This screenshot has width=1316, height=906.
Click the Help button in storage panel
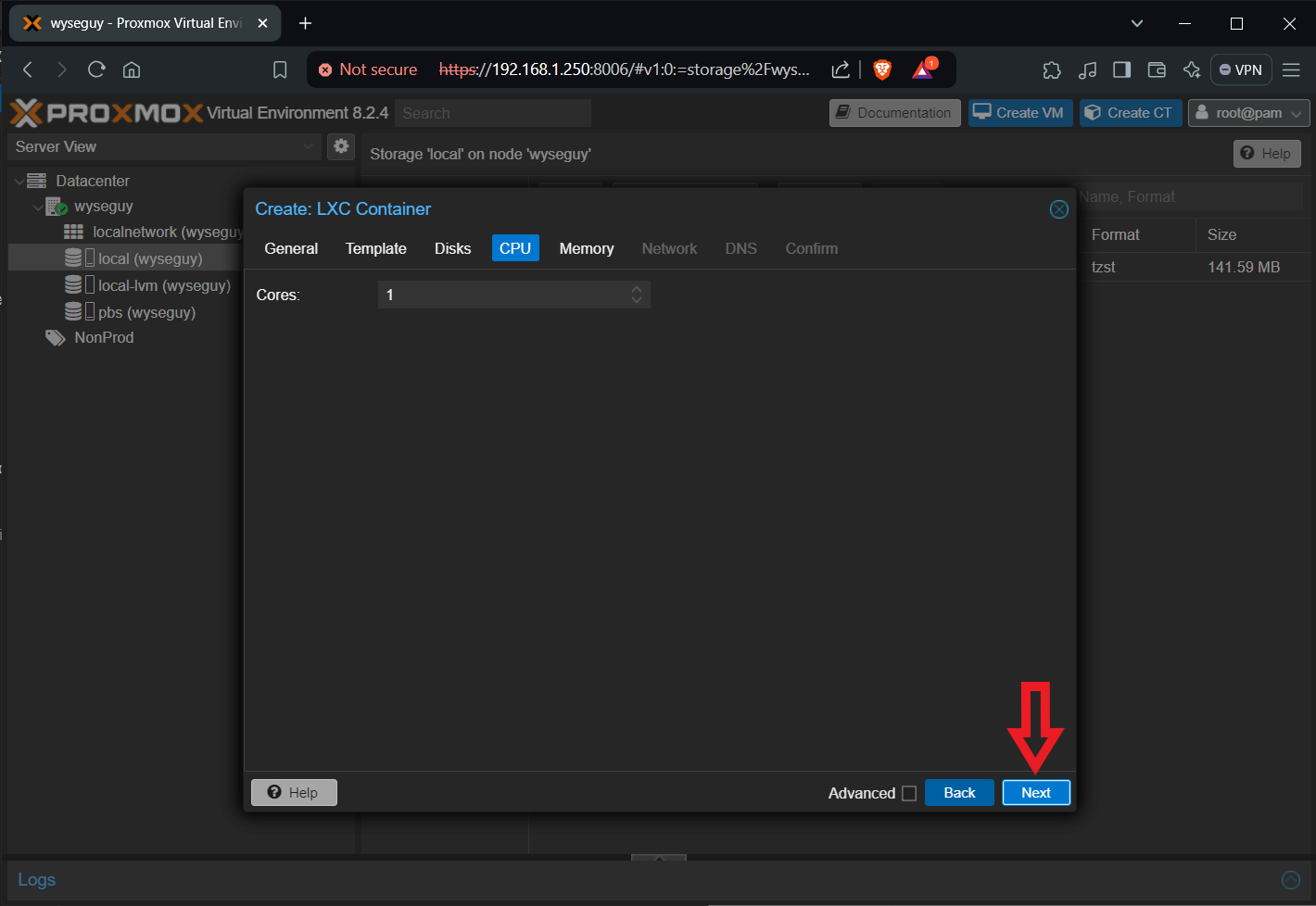(1267, 154)
